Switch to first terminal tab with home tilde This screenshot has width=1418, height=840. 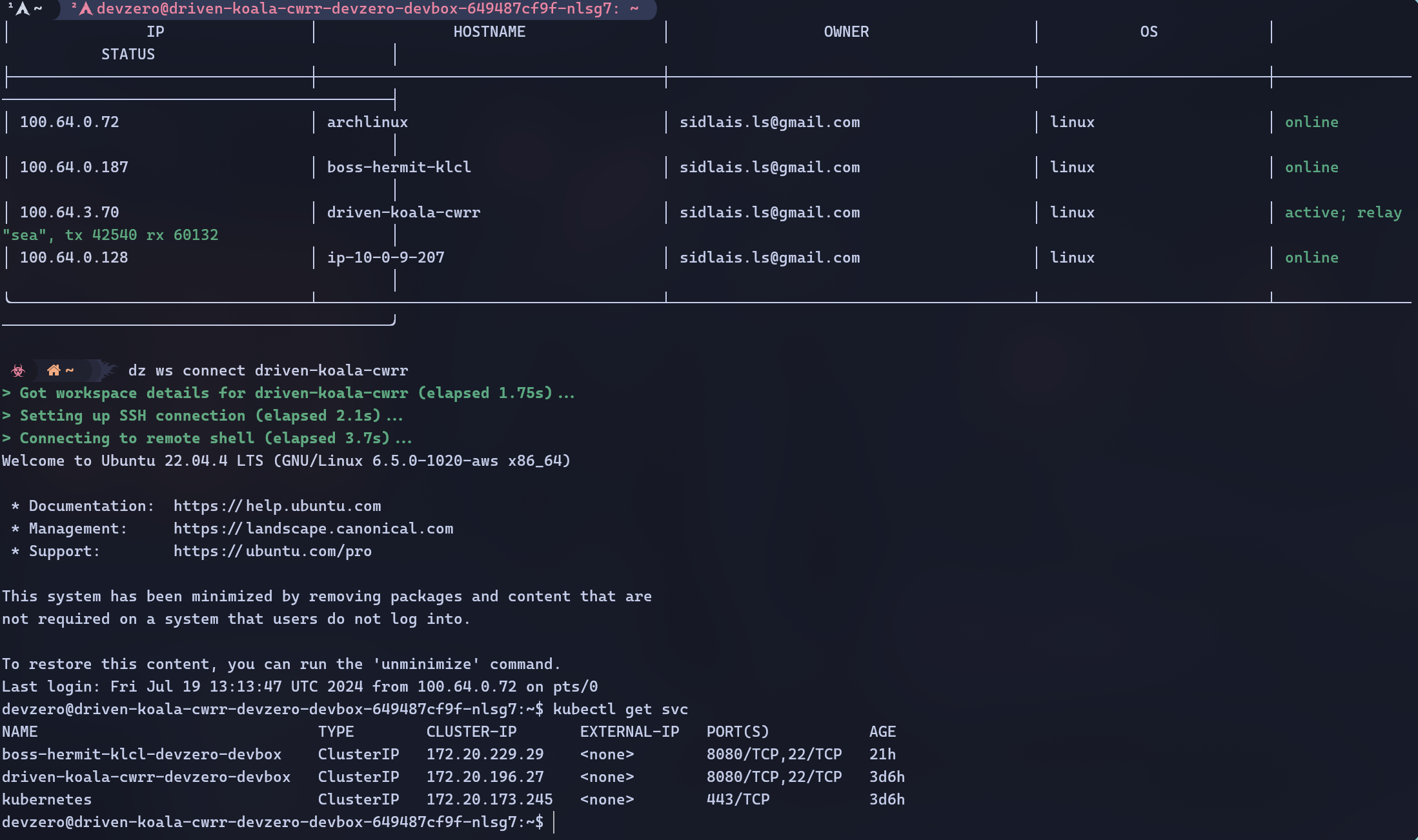pyautogui.click(x=26, y=8)
